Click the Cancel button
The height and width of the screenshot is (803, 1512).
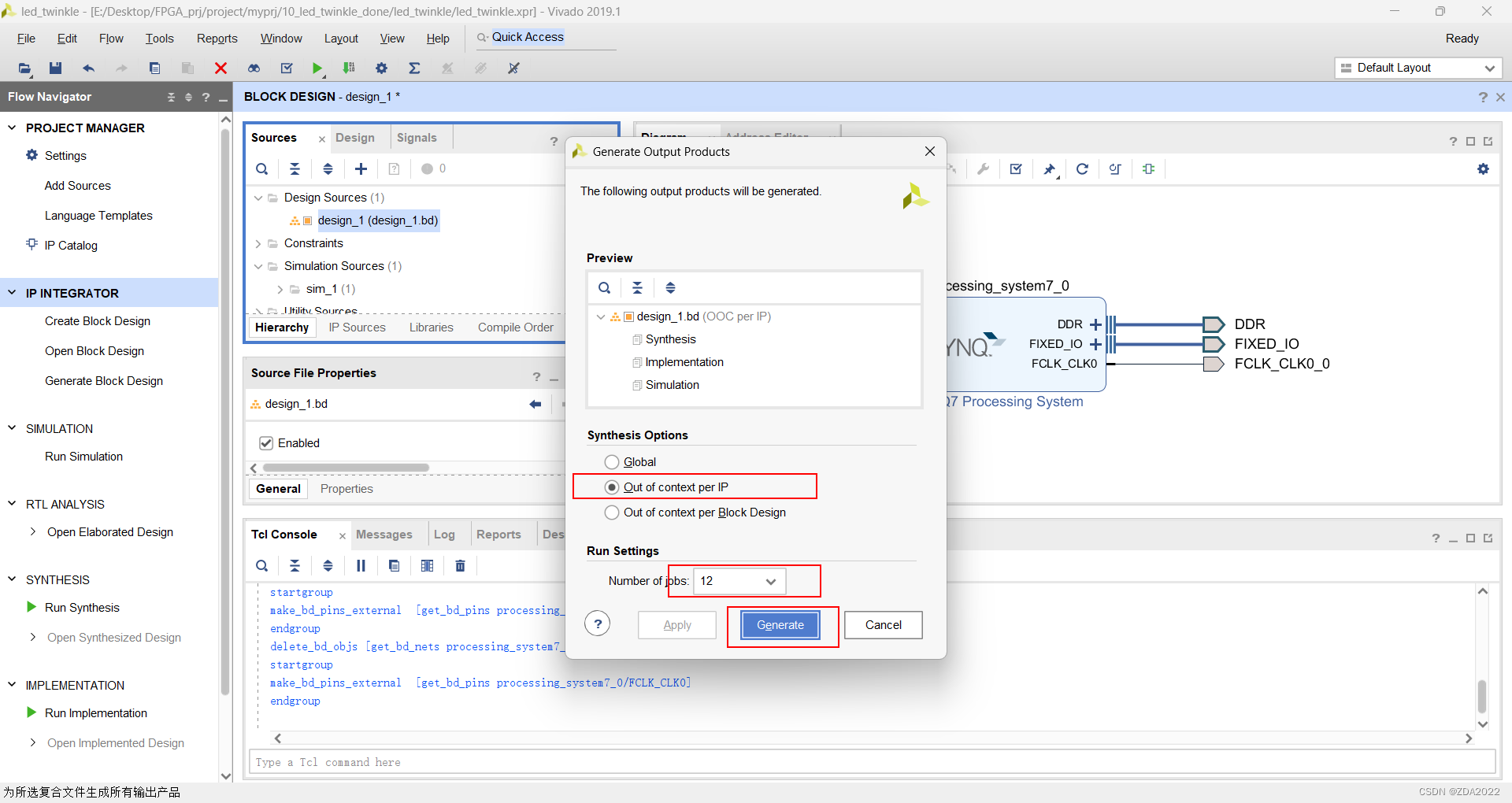884,625
